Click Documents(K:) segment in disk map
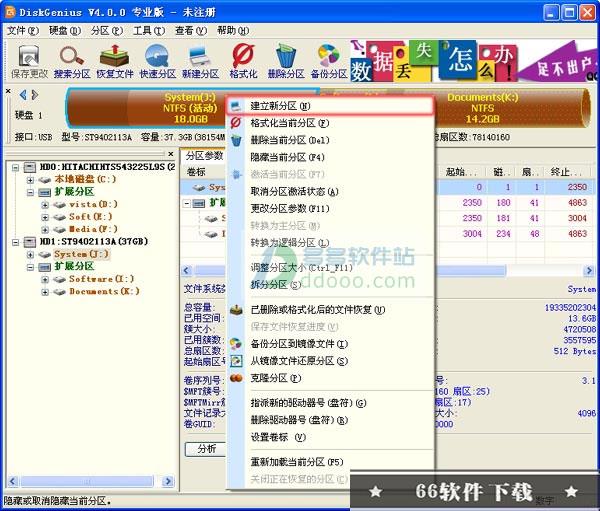This screenshot has width=600, height=511. (511, 108)
